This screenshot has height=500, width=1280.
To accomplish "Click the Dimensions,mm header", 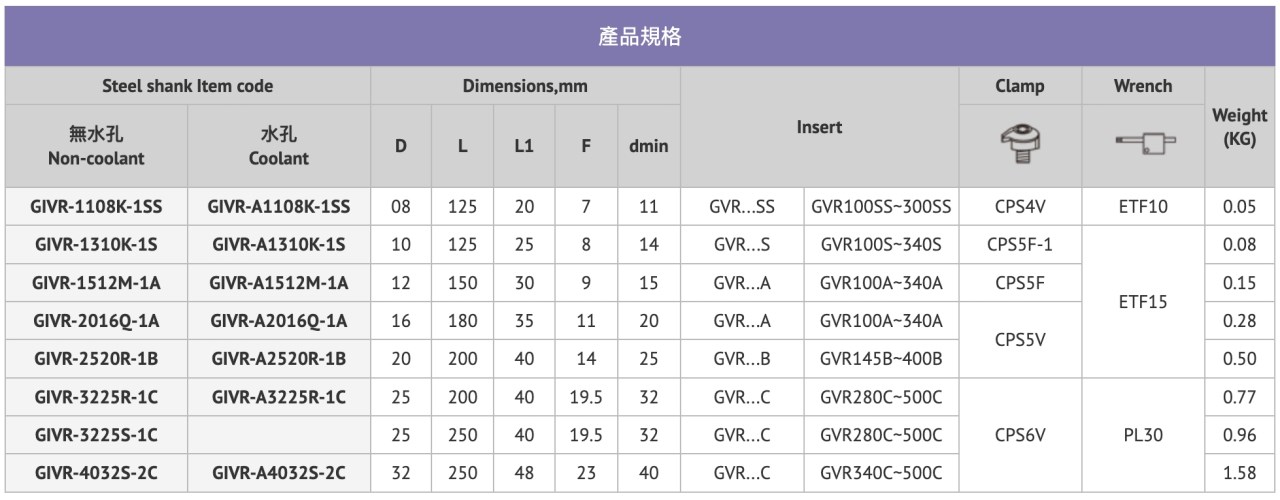I will coord(525,86).
